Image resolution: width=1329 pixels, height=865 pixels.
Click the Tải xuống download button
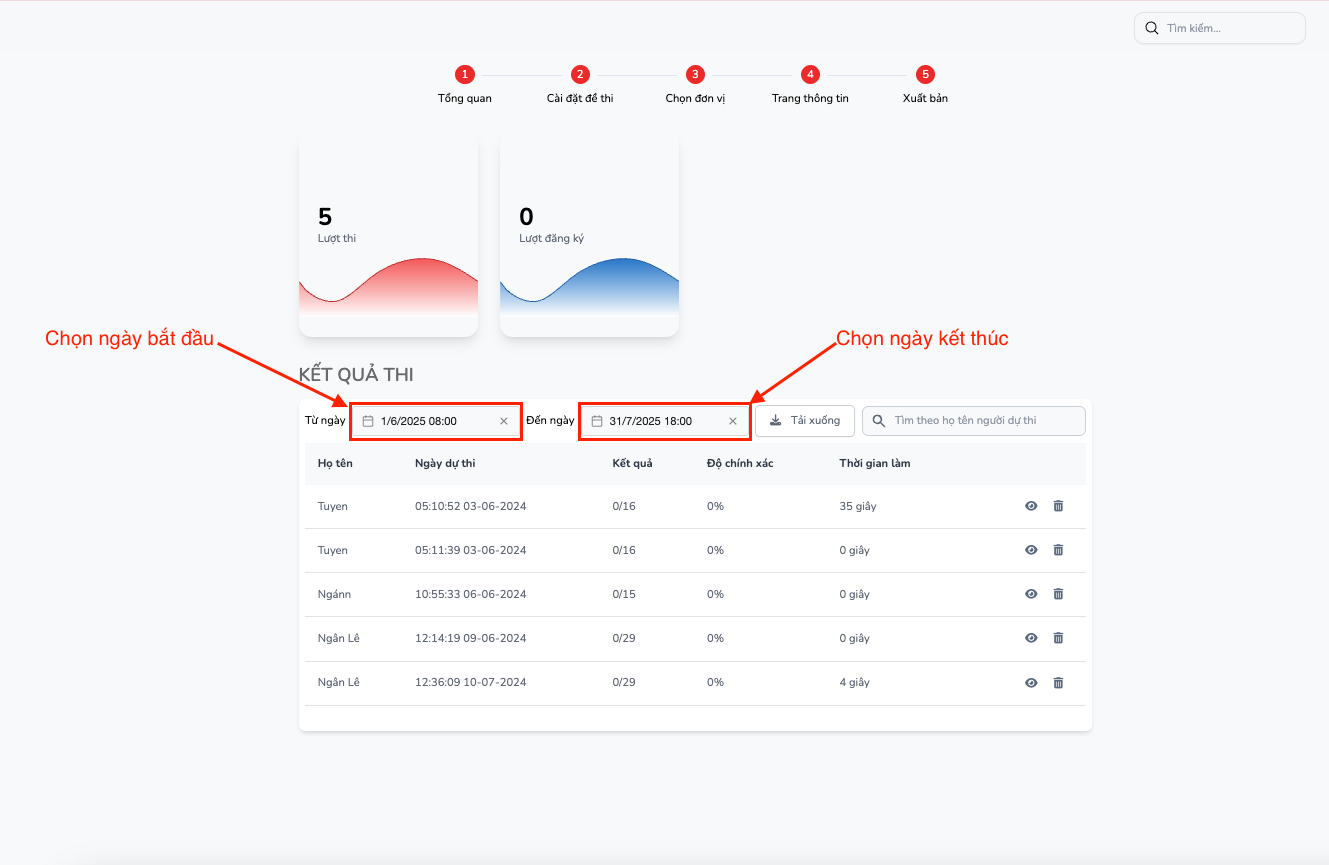click(x=805, y=421)
